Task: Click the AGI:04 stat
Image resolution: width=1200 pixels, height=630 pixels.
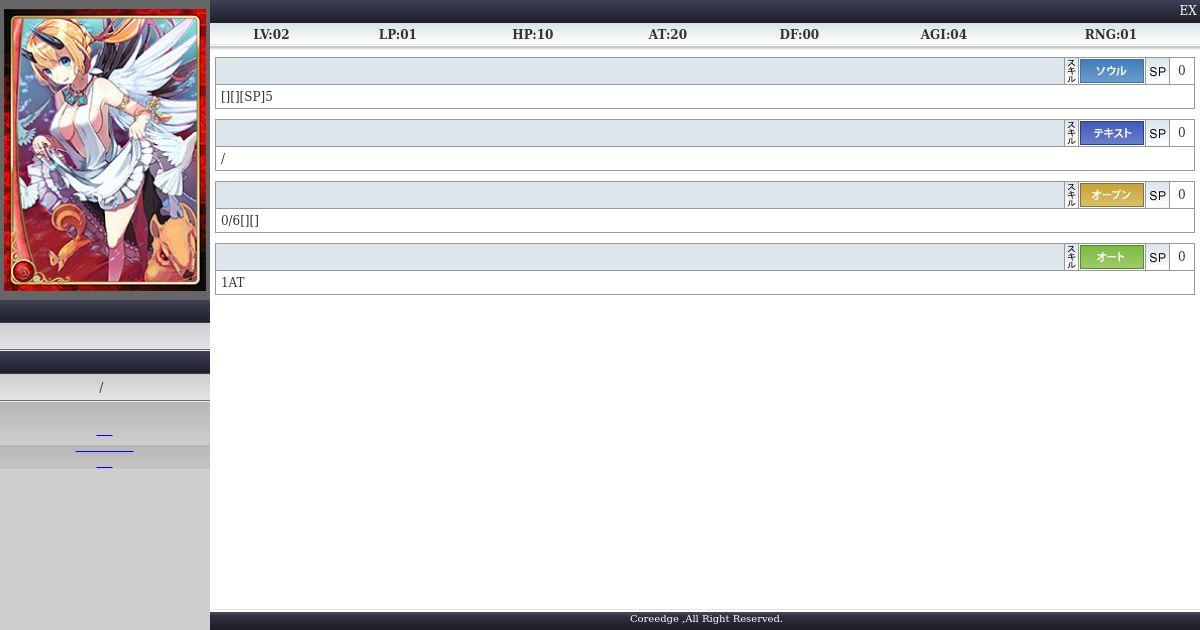Action: pyautogui.click(x=943, y=34)
